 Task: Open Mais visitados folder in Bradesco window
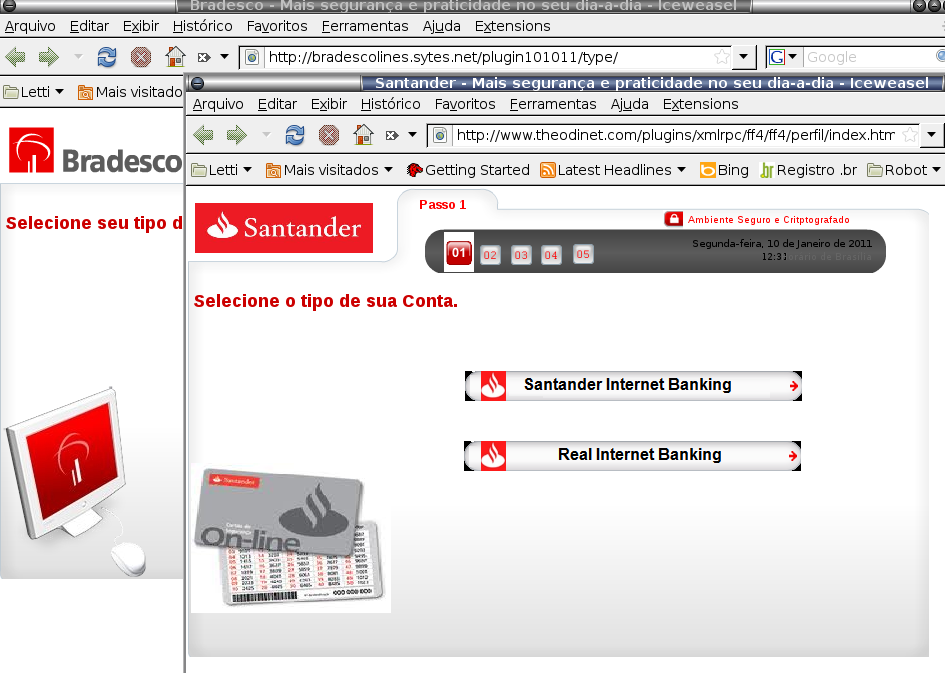[130, 92]
